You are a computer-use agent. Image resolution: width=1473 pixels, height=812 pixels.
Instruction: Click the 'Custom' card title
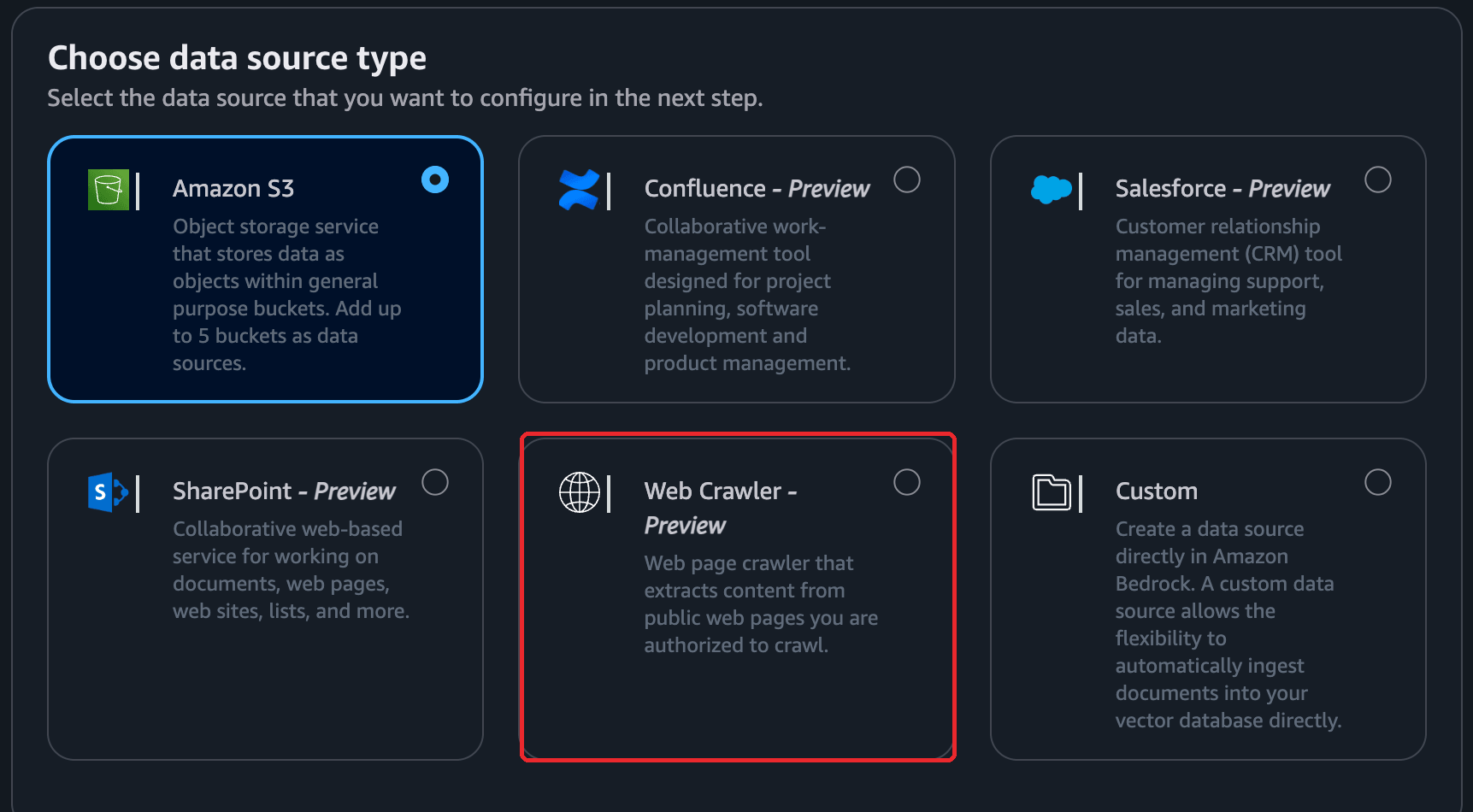(x=1157, y=491)
